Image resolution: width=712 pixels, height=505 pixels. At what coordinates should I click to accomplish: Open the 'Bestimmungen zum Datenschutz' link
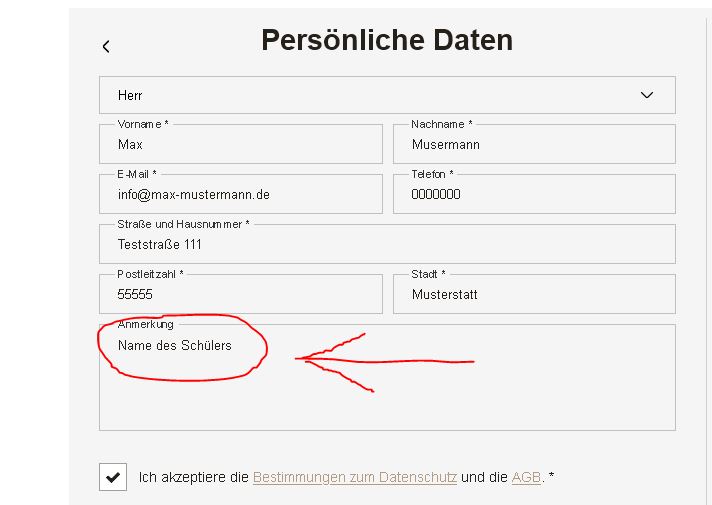coord(355,478)
